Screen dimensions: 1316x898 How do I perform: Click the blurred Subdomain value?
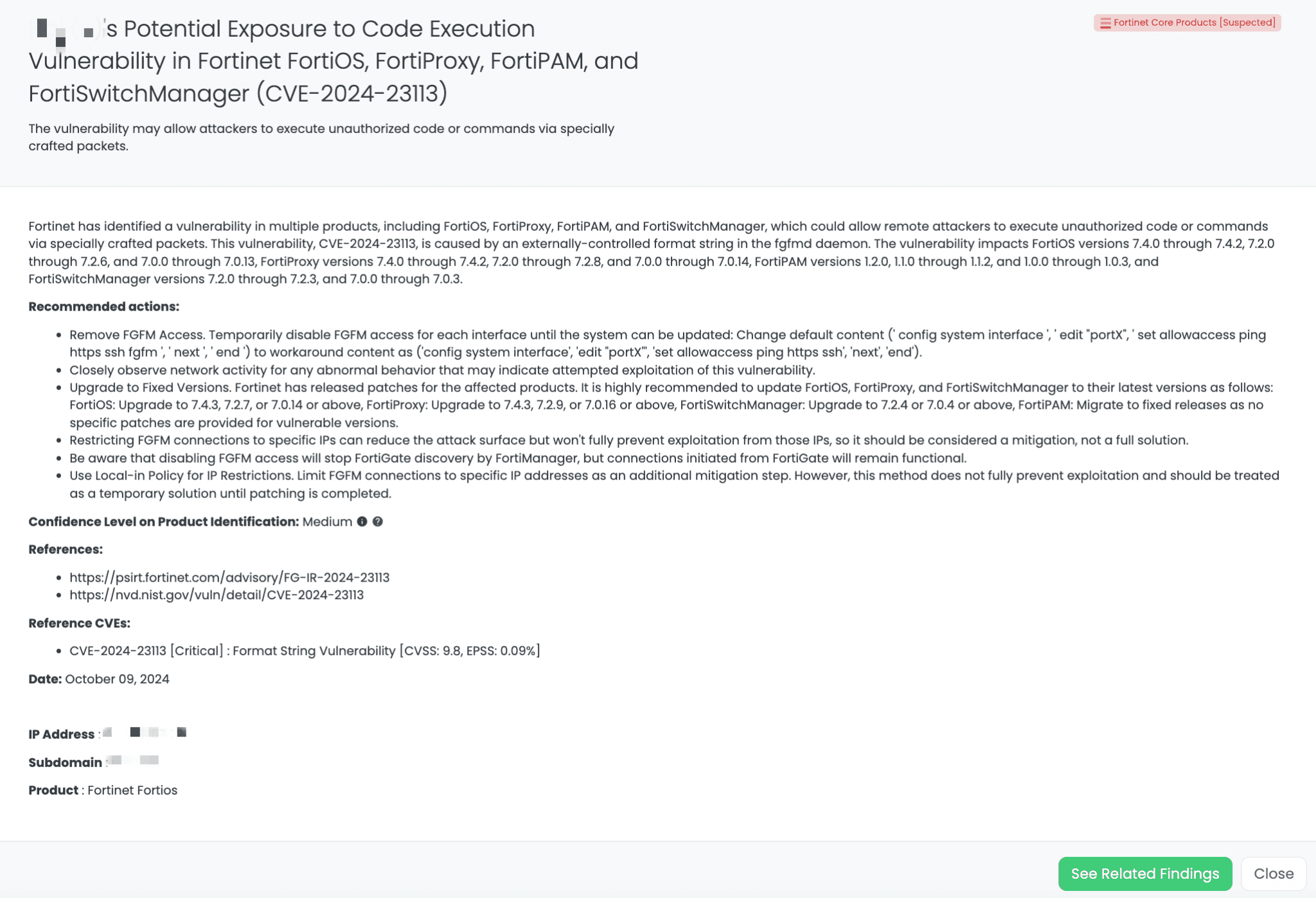[133, 761]
